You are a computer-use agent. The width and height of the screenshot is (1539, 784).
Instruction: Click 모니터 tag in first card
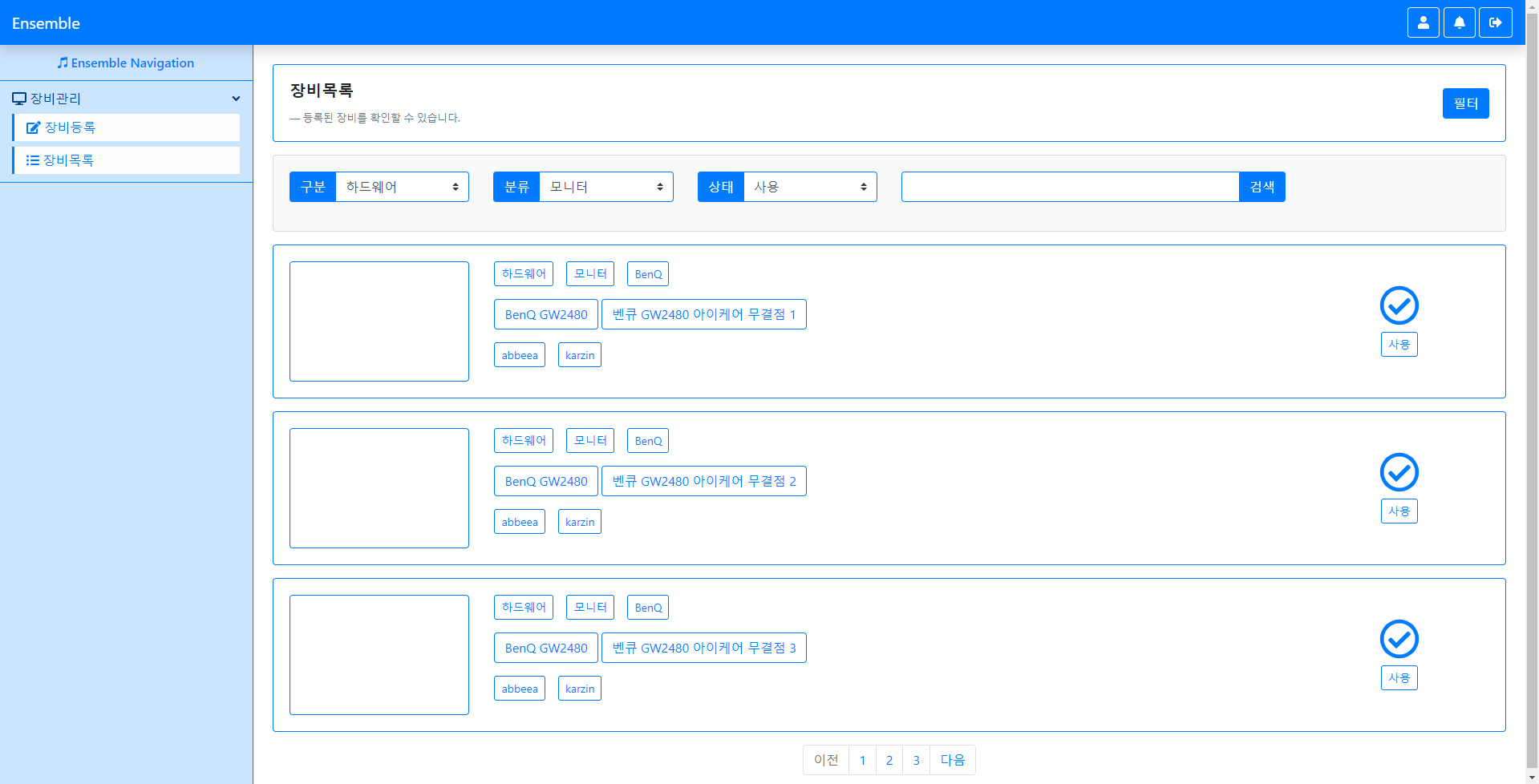pyautogui.click(x=590, y=273)
